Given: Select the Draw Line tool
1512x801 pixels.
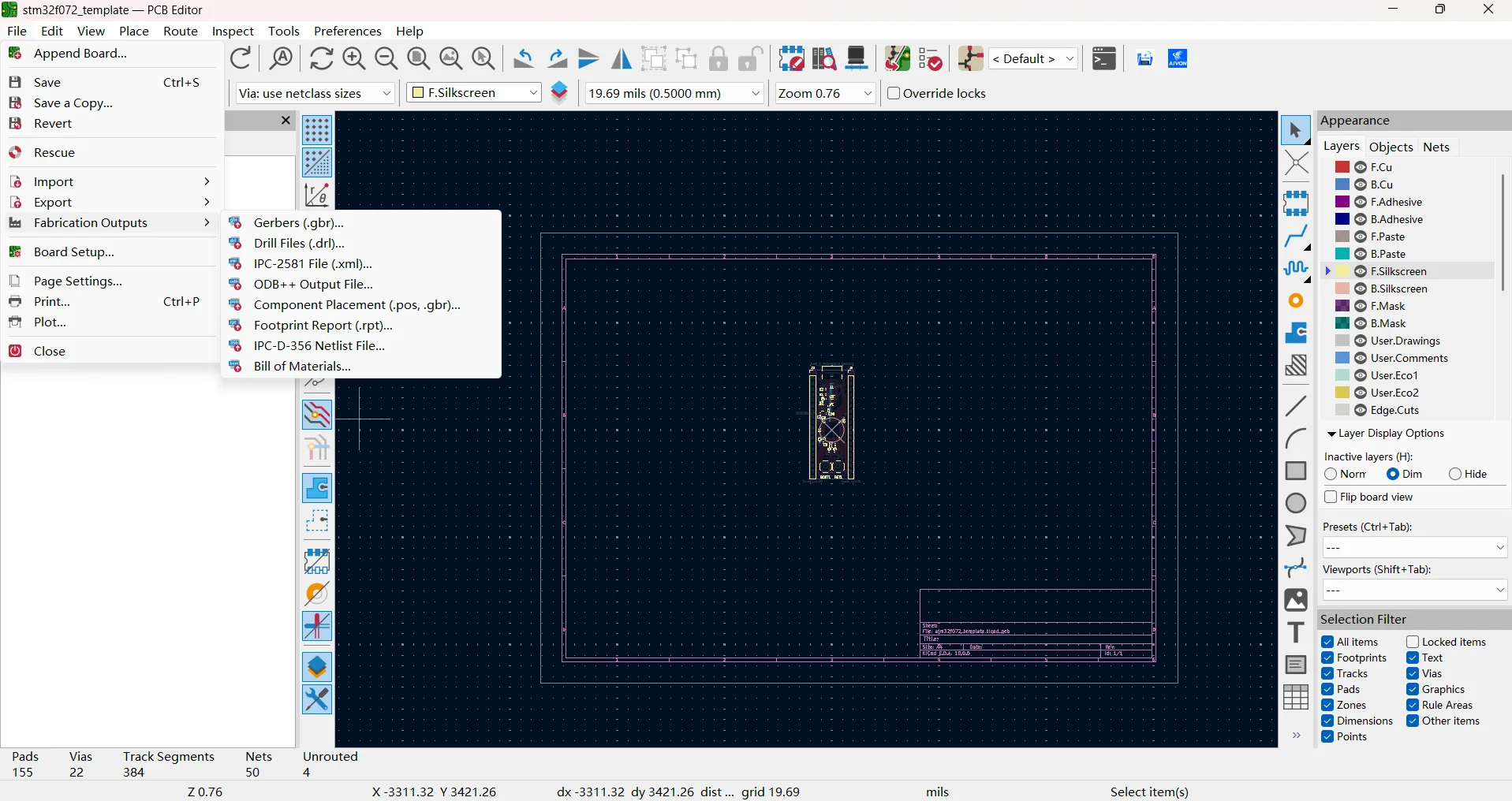Looking at the screenshot, I should [1296, 406].
